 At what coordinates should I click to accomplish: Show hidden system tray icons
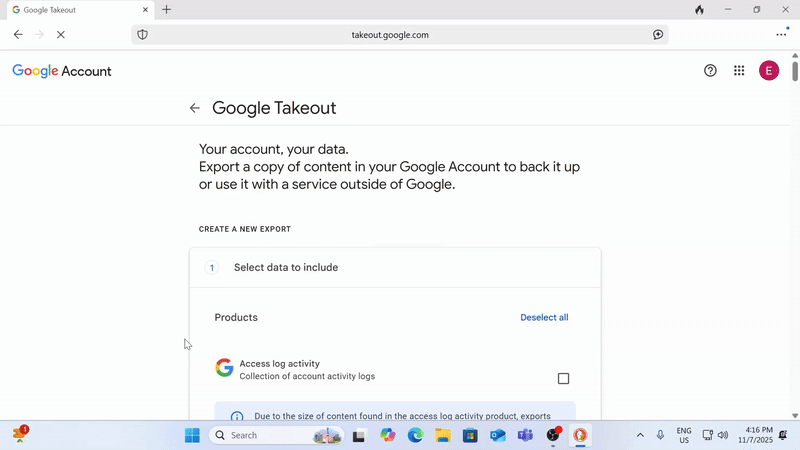[x=640, y=435]
